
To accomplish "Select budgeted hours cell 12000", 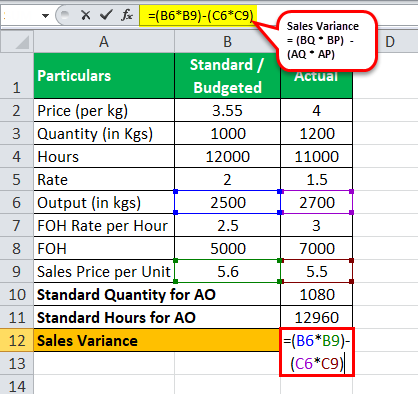I will pos(227,156).
